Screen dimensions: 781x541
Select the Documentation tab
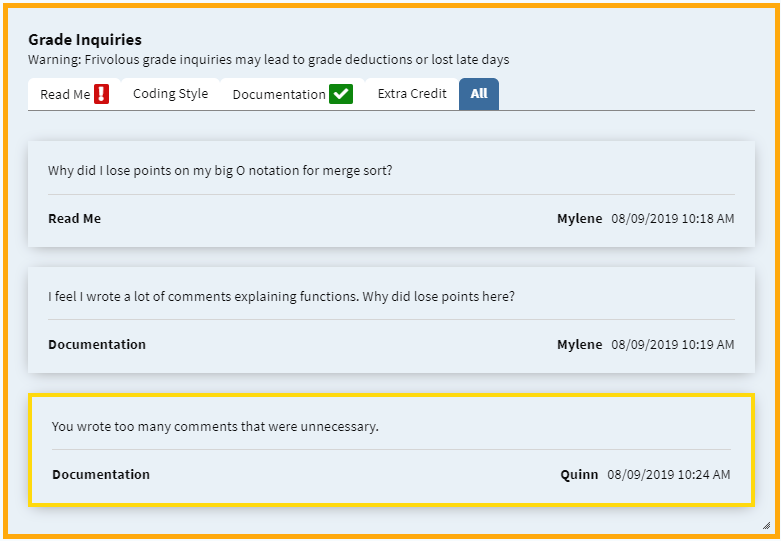(x=292, y=94)
